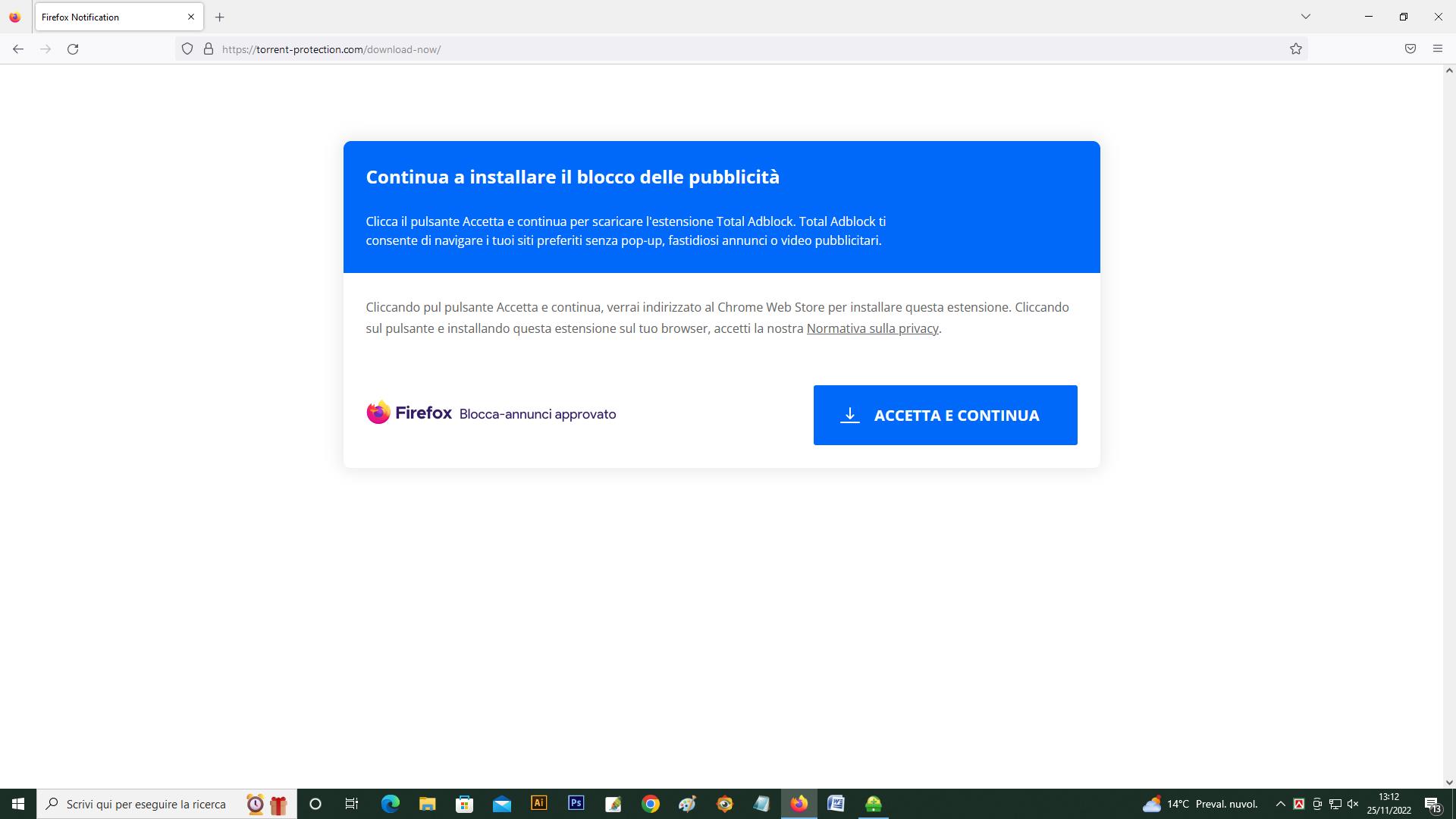Screen dimensions: 1456x819
Task: Open the Normativa sulla privacy link
Action: (872, 328)
